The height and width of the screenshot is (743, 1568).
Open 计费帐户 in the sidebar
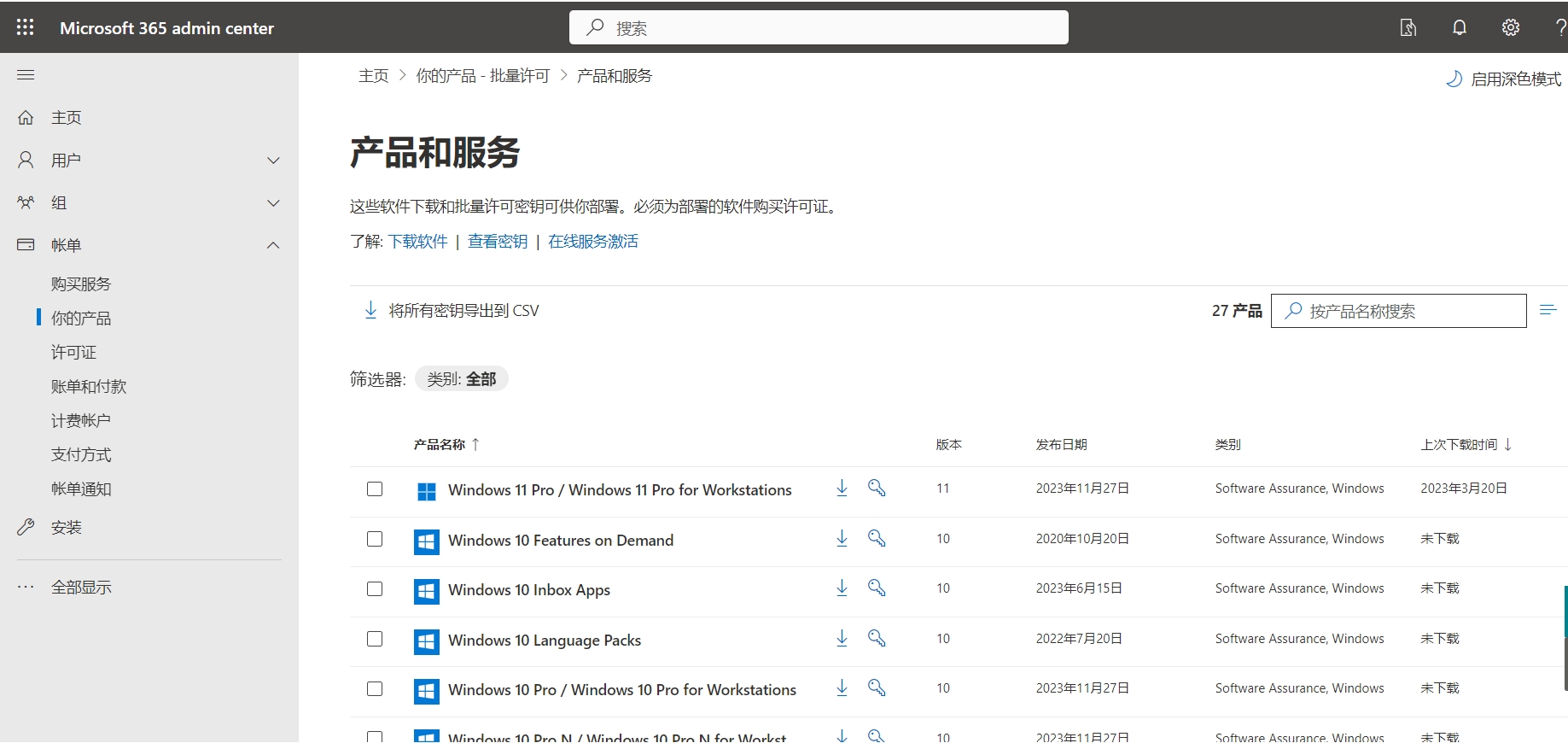point(81,421)
